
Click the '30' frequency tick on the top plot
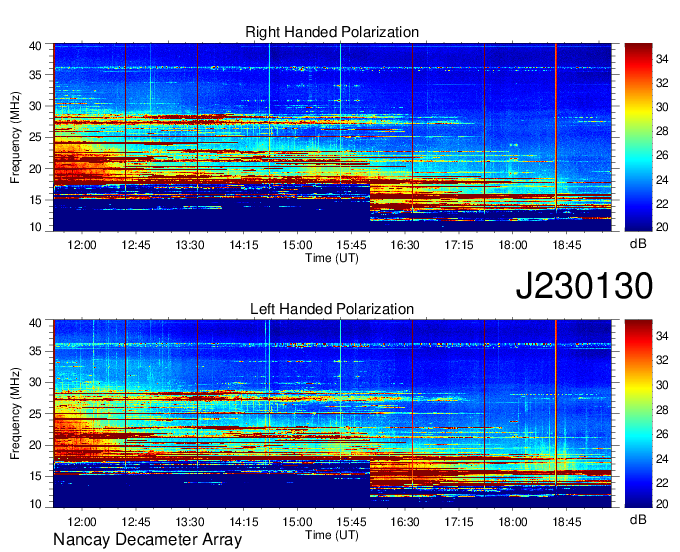(x=35, y=106)
